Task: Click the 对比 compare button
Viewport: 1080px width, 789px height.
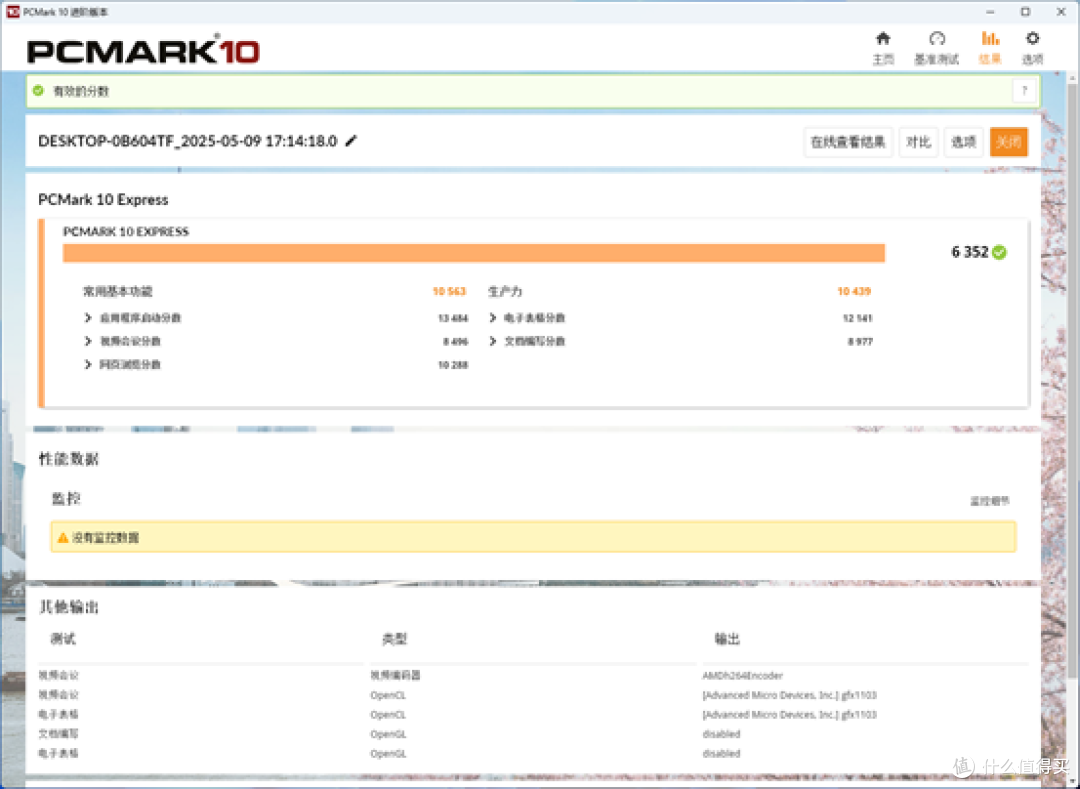Action: coord(918,142)
